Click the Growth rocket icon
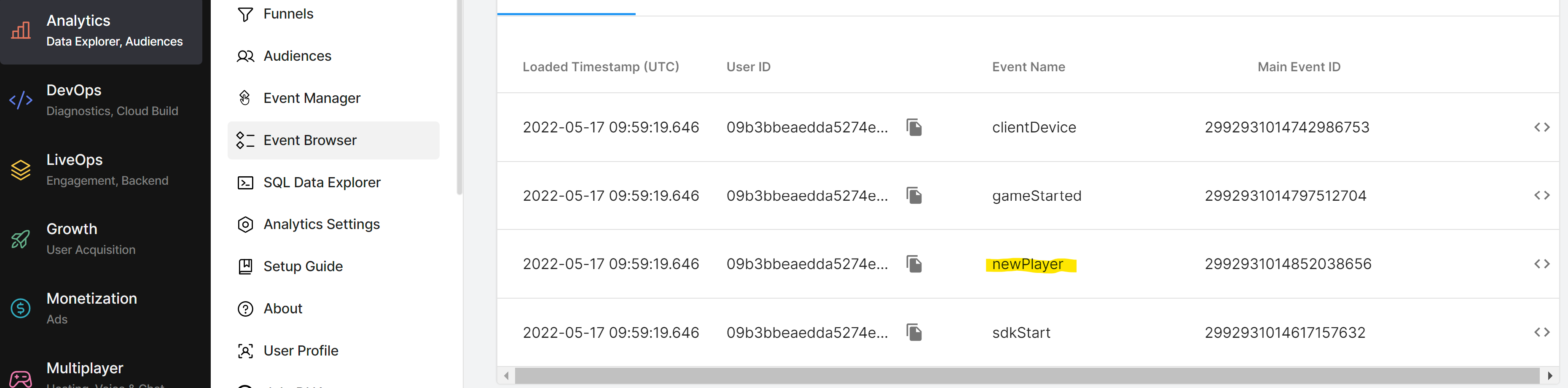Viewport: 1568px width, 388px height. tap(21, 239)
